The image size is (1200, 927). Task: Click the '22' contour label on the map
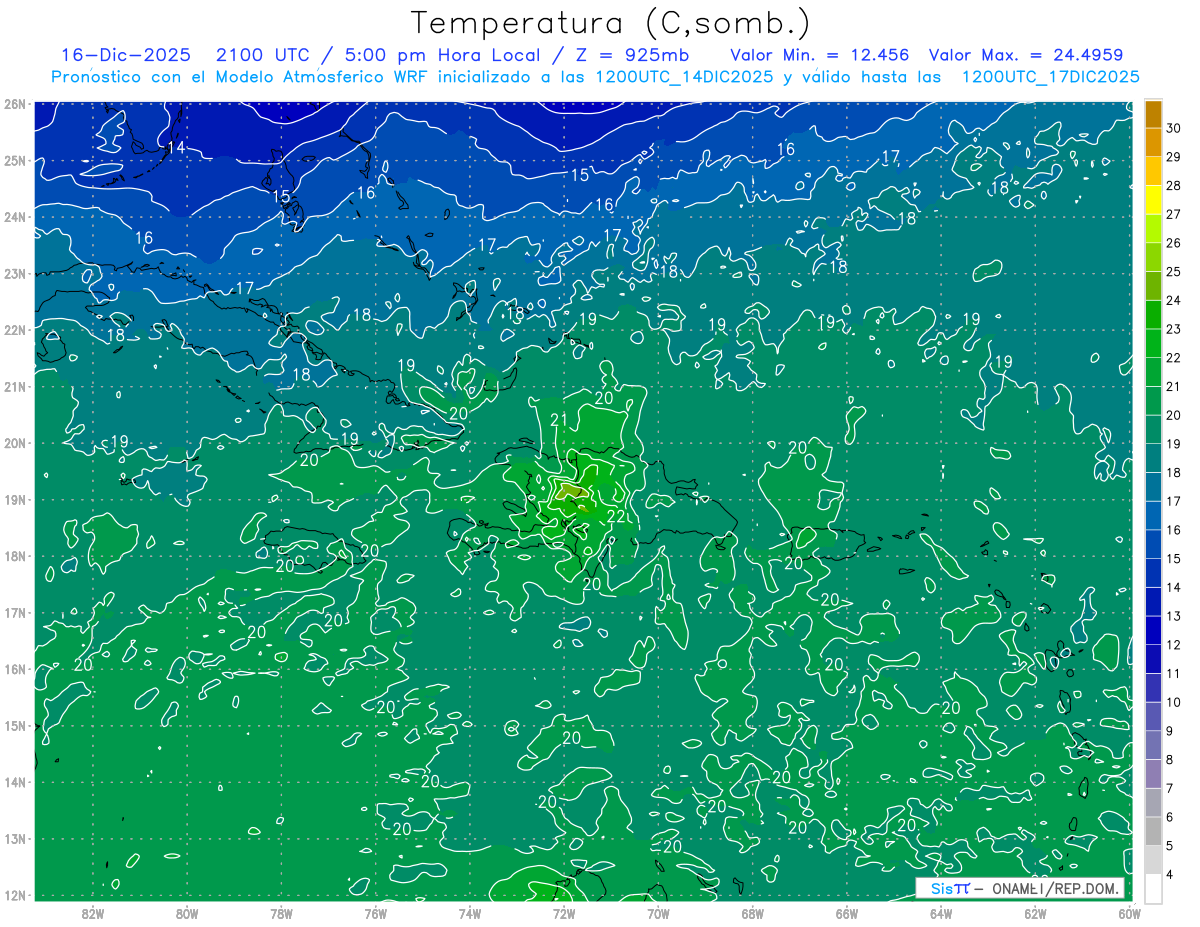click(x=616, y=516)
